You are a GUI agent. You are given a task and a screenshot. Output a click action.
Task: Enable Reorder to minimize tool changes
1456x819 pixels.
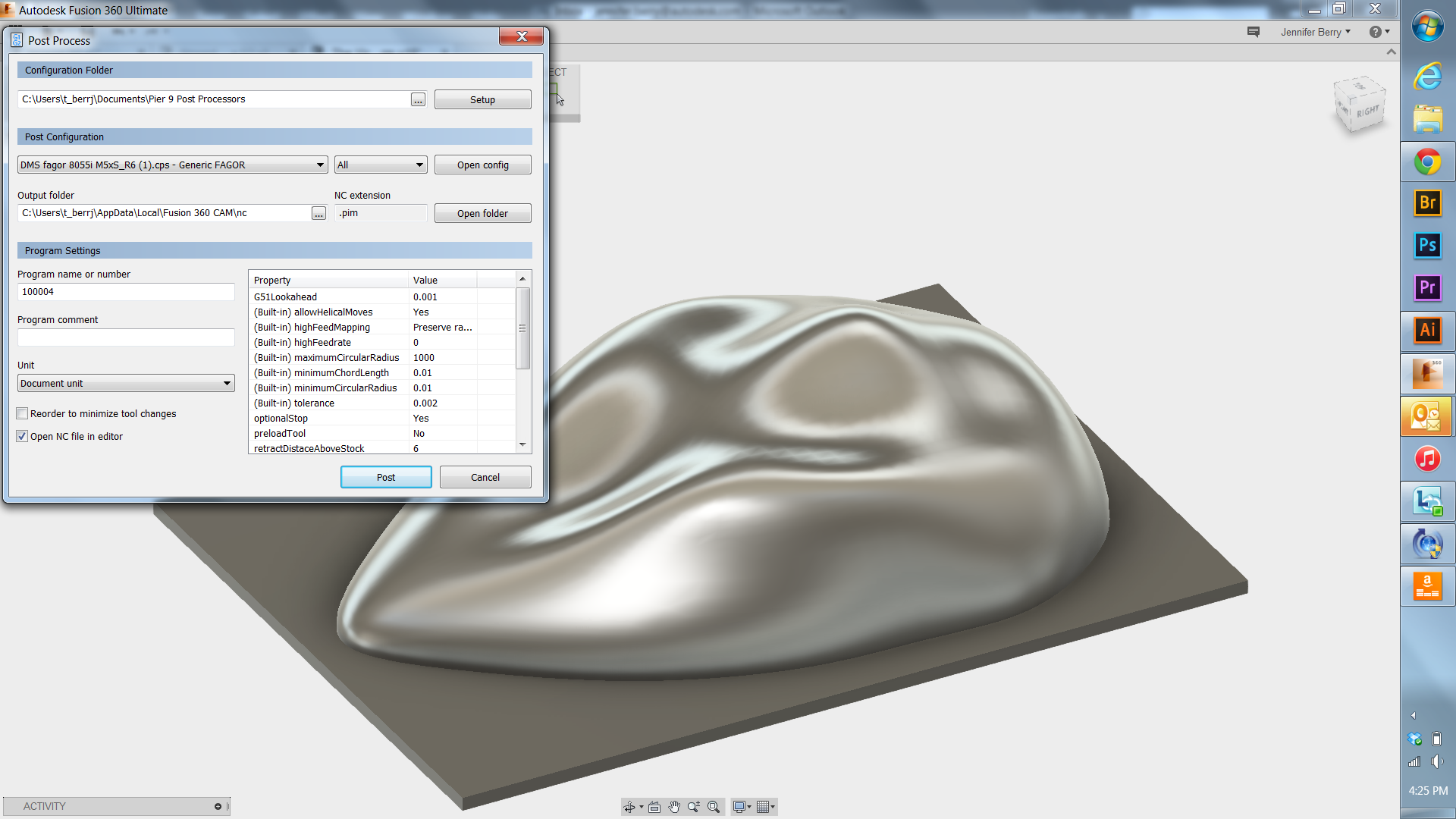22,413
